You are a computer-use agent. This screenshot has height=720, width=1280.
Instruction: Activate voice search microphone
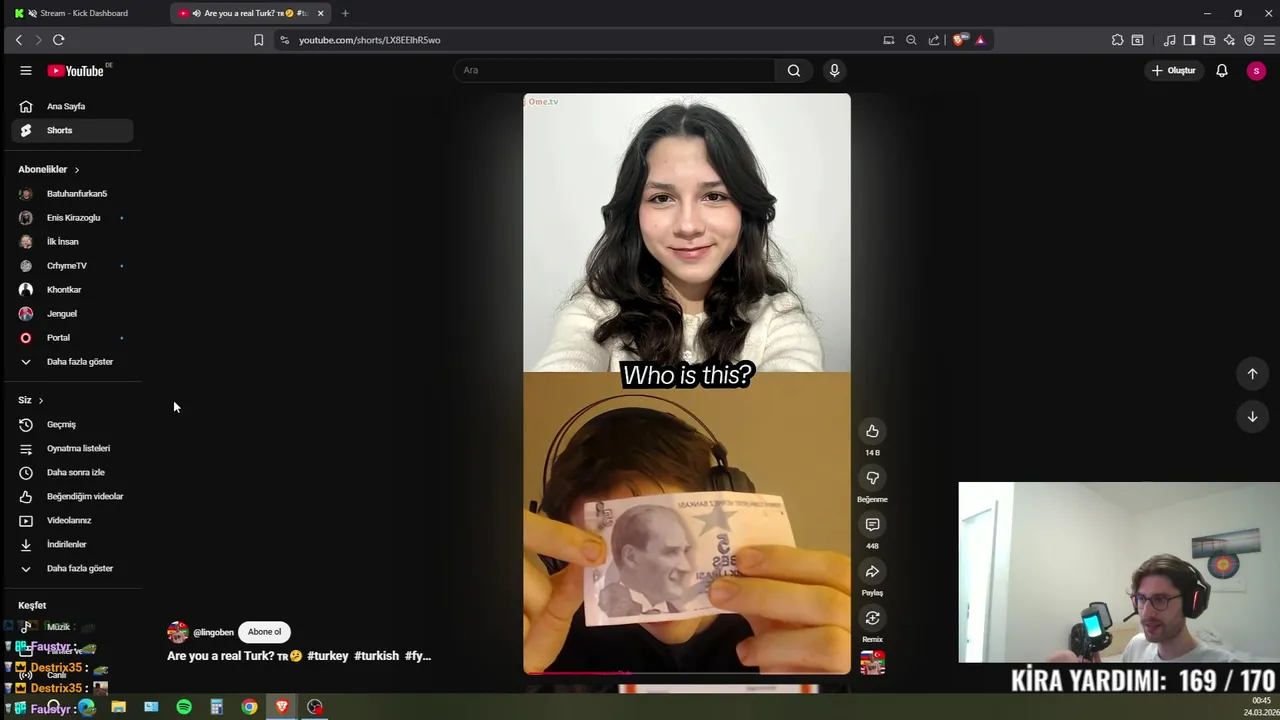coord(834,71)
